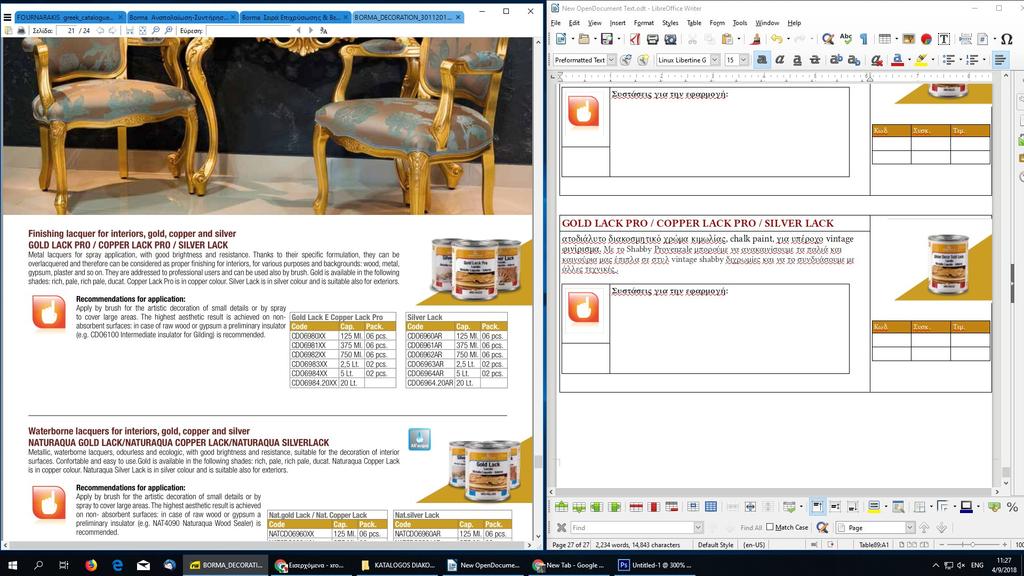Toggle print preview in Writer
Viewport: 1024px width, 576px height.
click(671, 39)
